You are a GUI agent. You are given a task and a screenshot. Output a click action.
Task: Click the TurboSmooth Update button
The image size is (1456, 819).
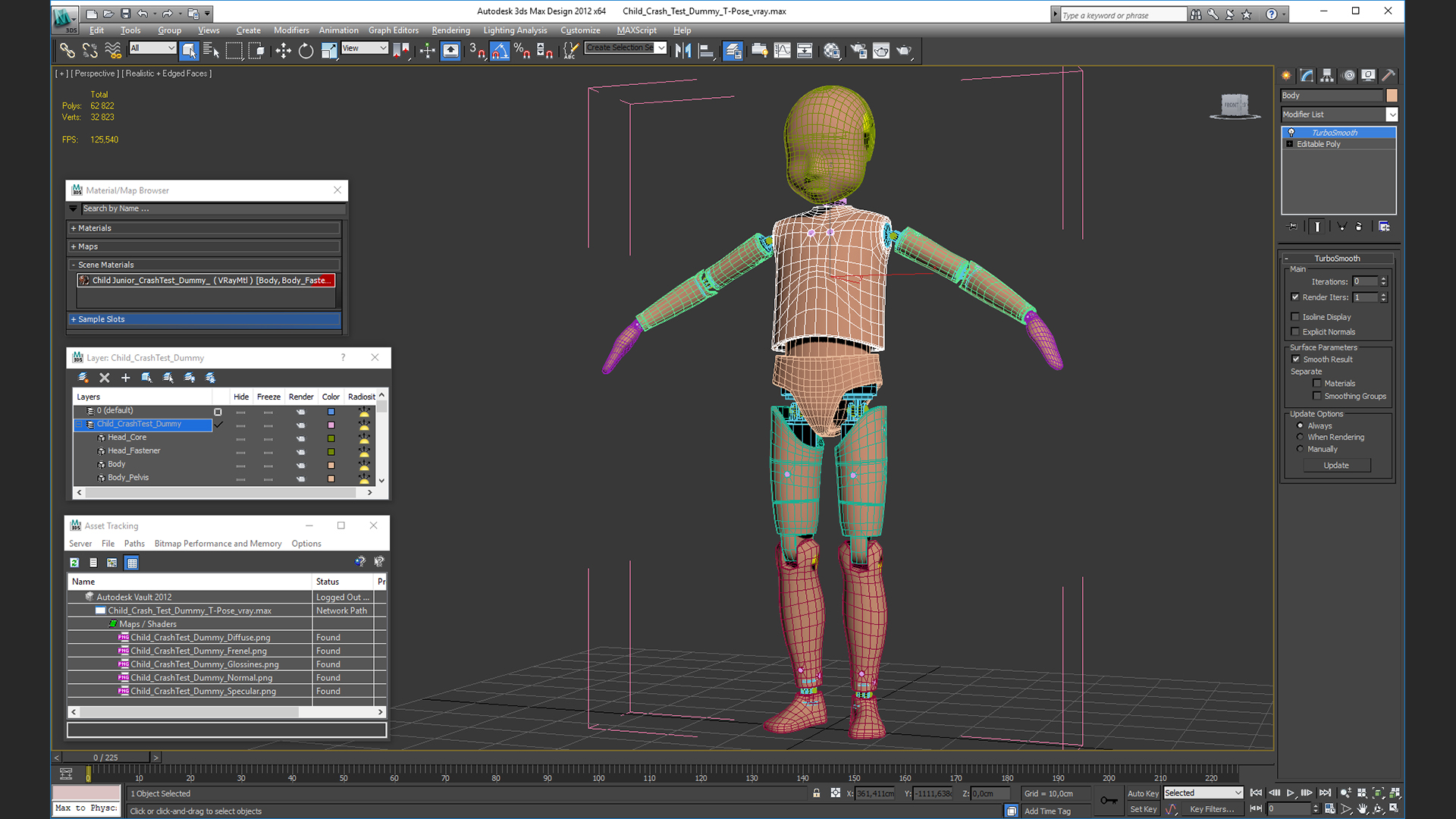1336,466
